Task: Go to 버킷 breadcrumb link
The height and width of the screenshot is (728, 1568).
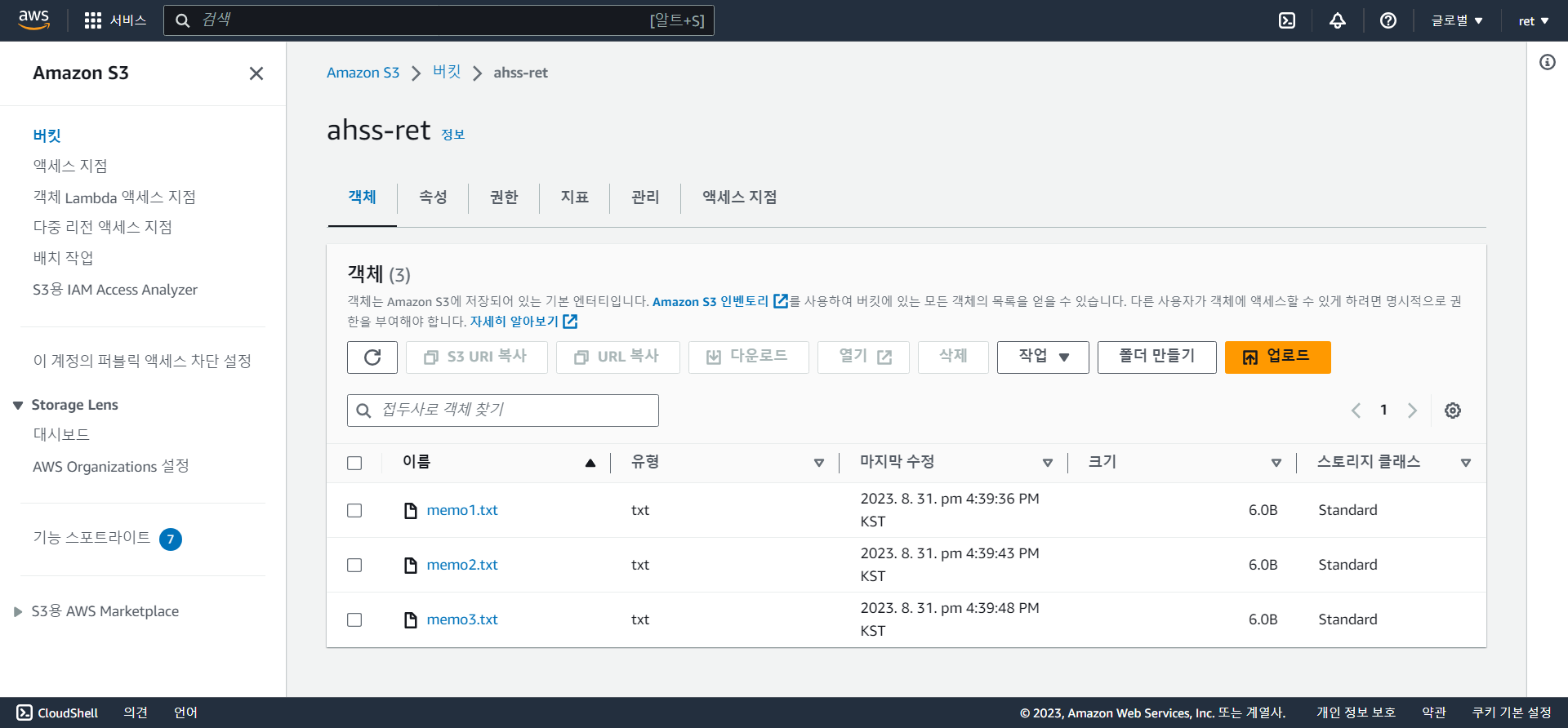Action: tap(447, 72)
